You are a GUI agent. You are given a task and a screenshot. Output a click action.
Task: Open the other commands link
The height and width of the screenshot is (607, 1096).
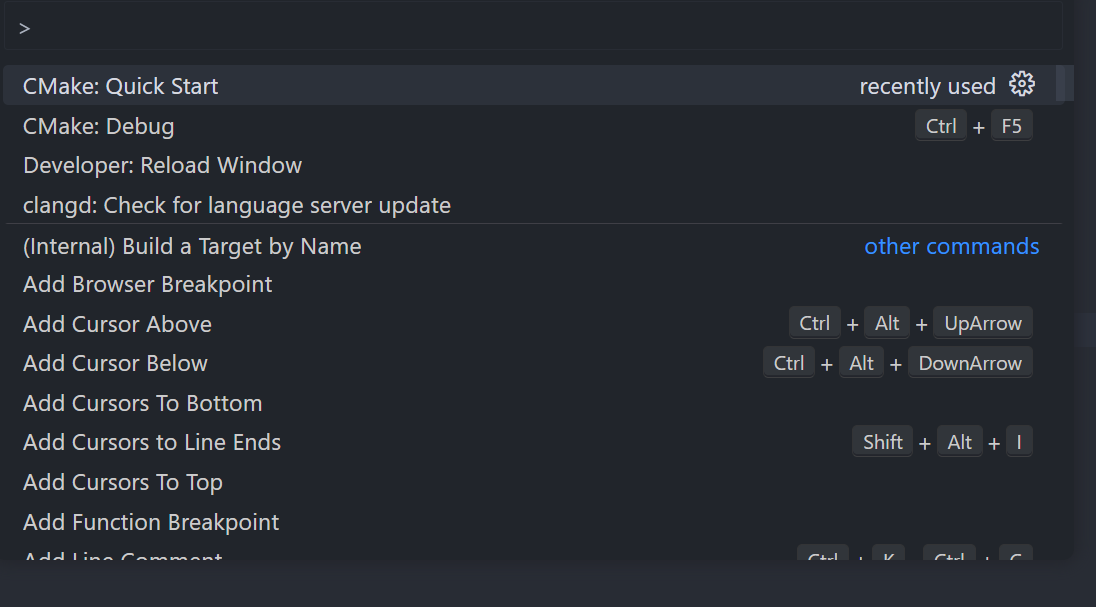coord(951,246)
